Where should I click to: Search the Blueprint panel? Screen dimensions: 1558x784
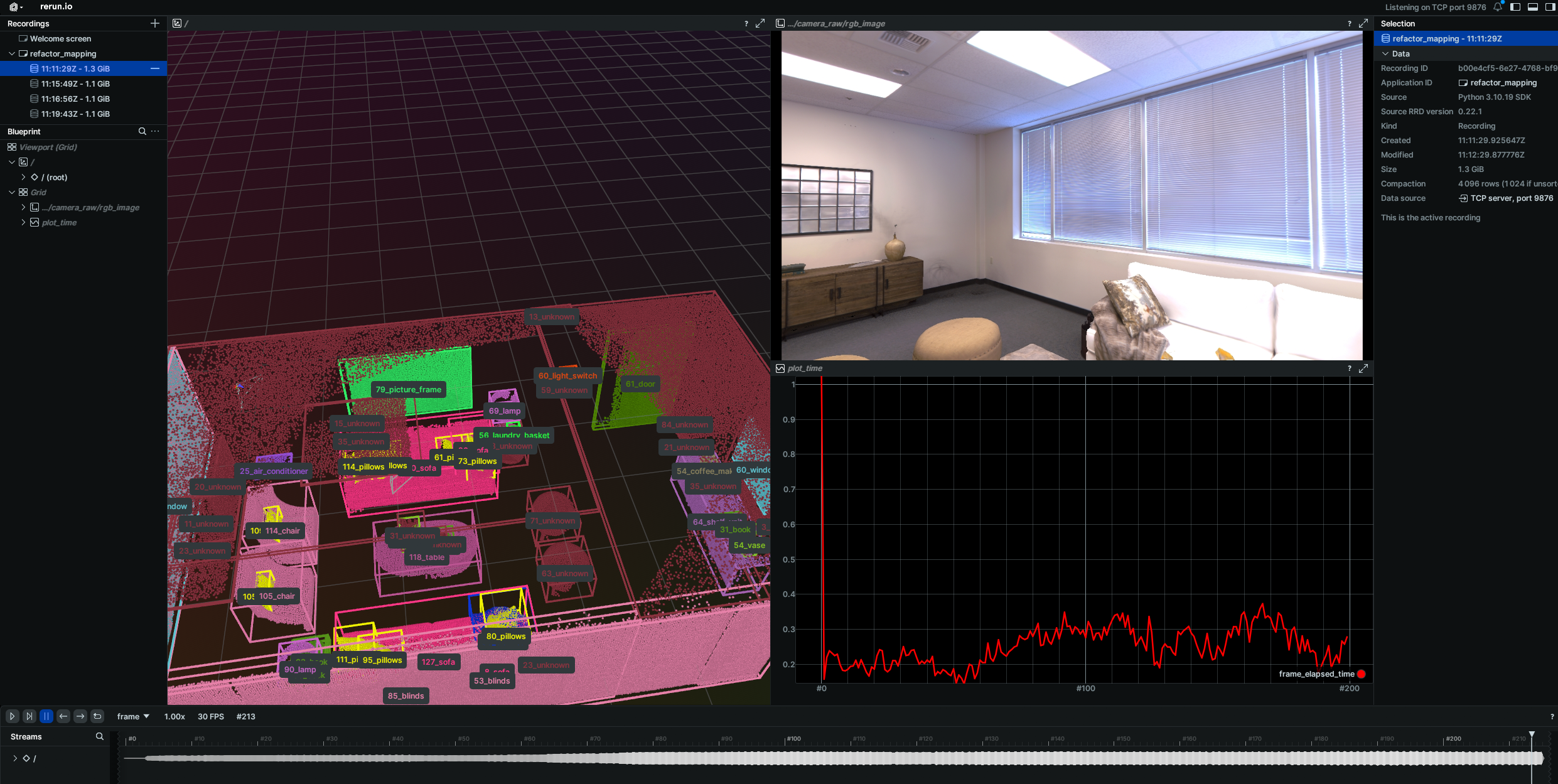pyautogui.click(x=142, y=131)
